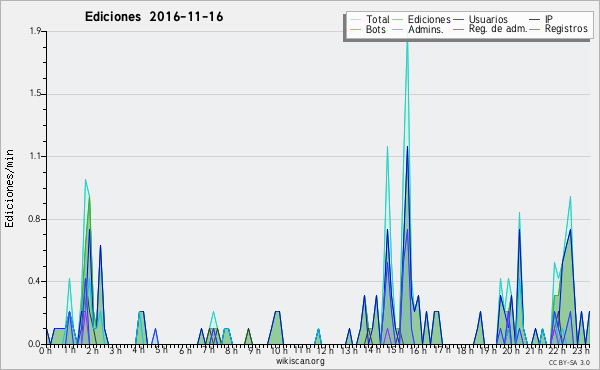Click the 0.0 y-axis value
The width and height of the screenshot is (600, 370).
[x=35, y=344]
